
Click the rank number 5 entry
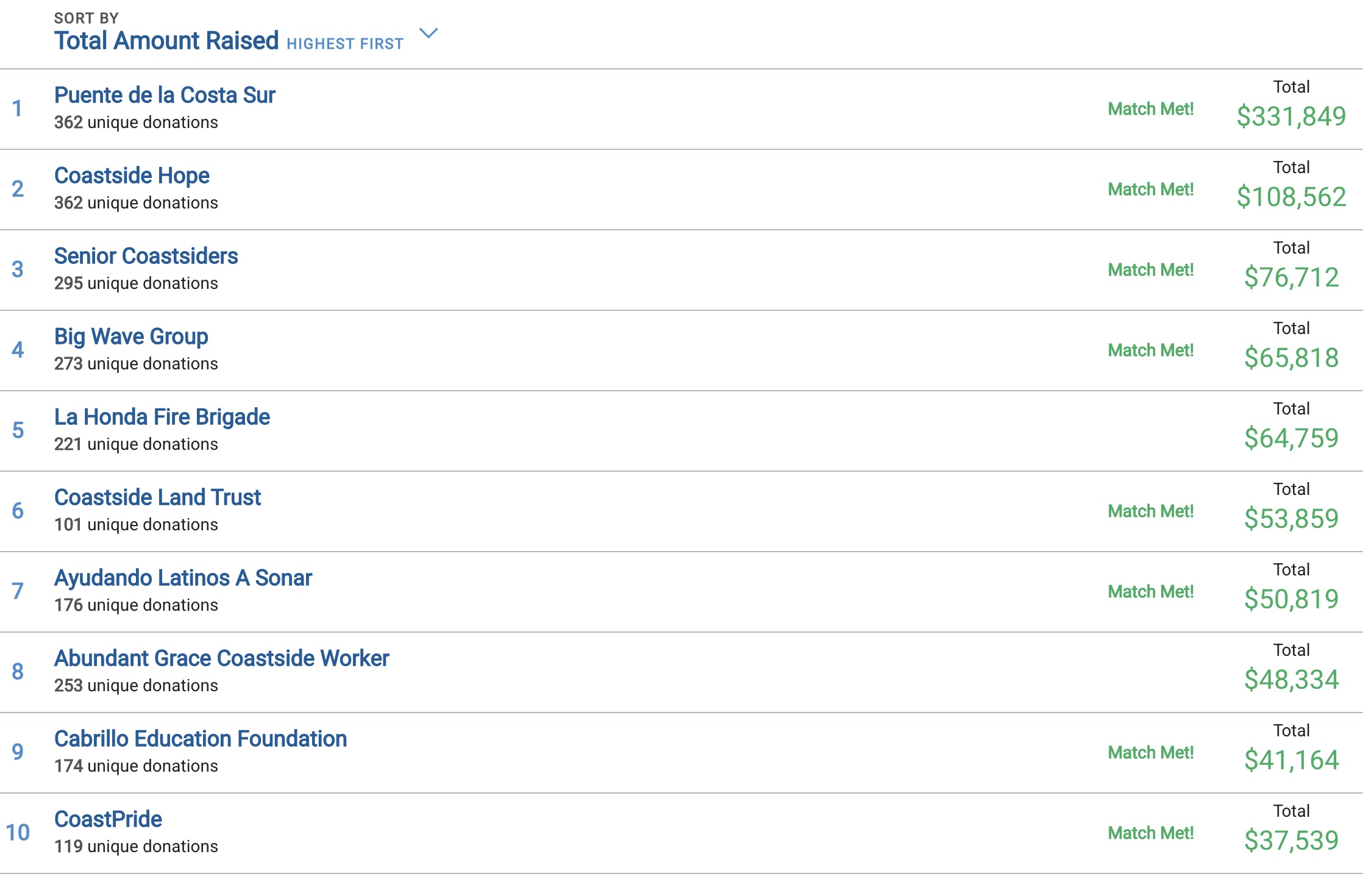point(18,430)
